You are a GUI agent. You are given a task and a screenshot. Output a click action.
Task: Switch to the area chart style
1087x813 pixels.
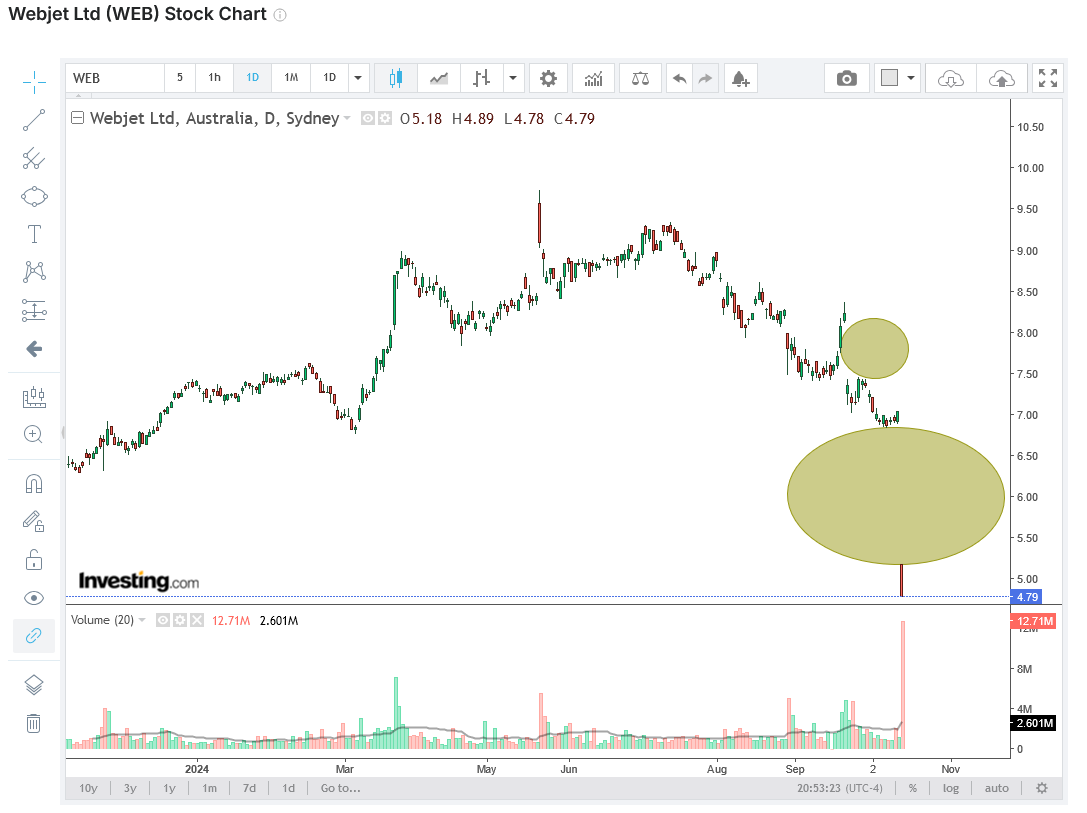(x=439, y=78)
